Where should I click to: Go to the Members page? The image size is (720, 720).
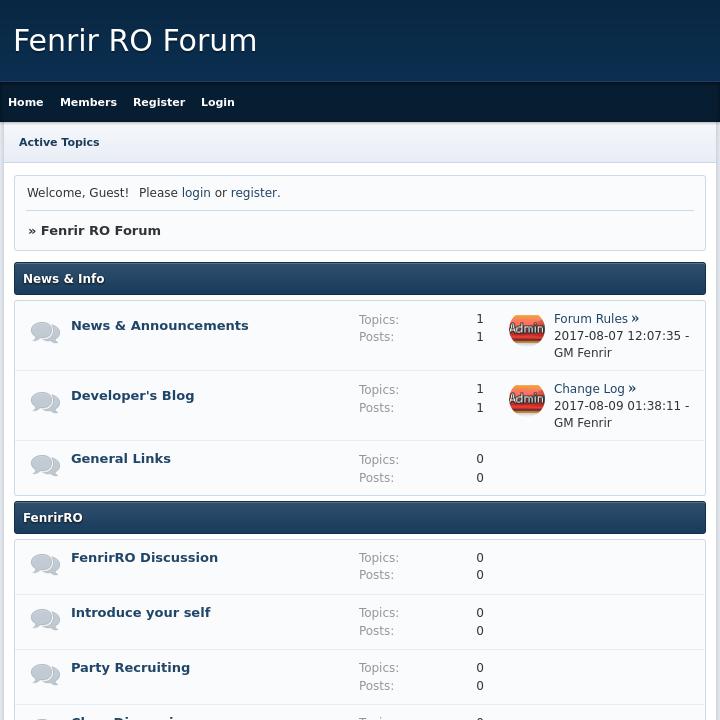click(x=88, y=102)
